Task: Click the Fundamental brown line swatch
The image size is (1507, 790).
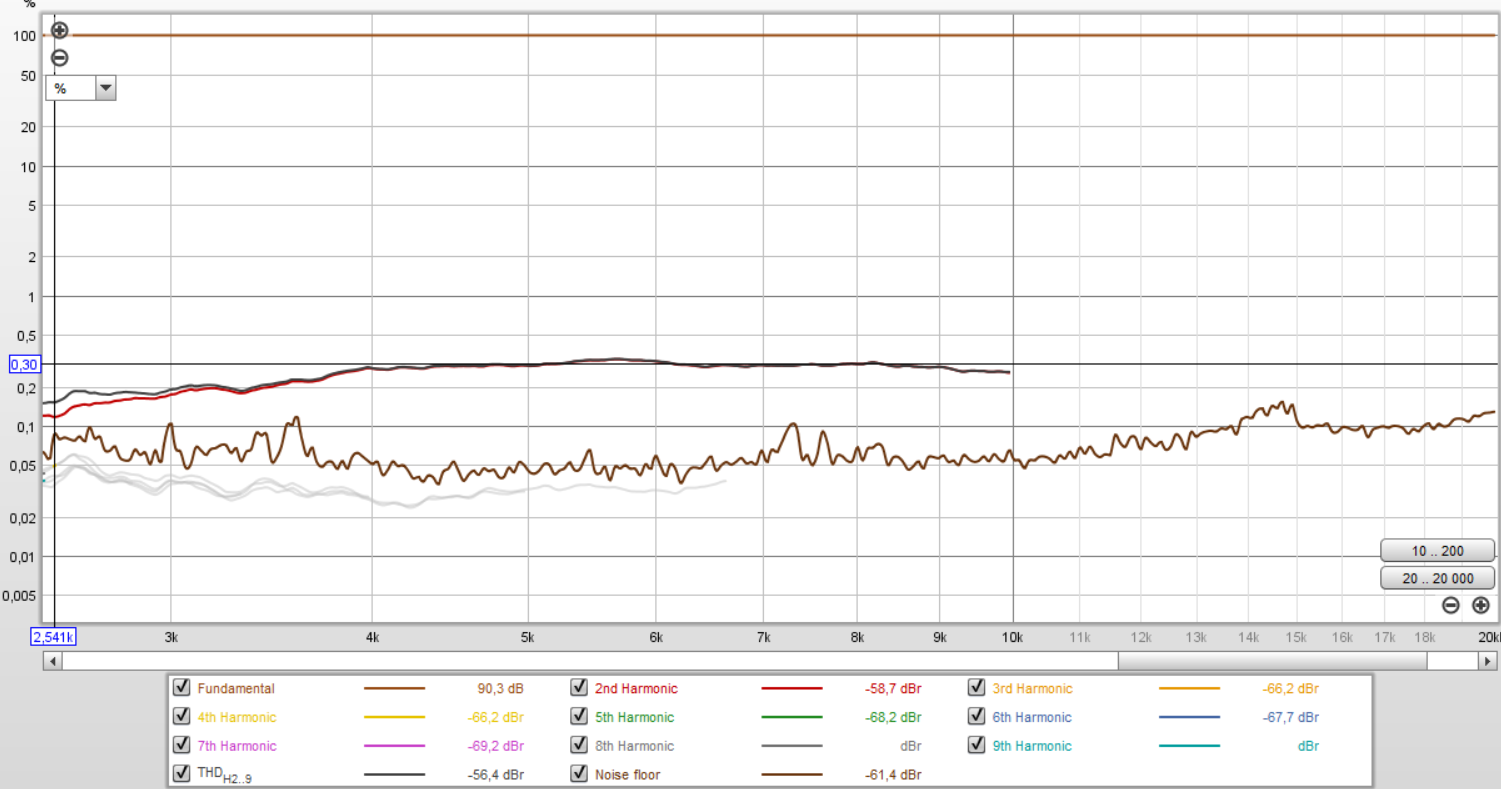Action: 394,689
